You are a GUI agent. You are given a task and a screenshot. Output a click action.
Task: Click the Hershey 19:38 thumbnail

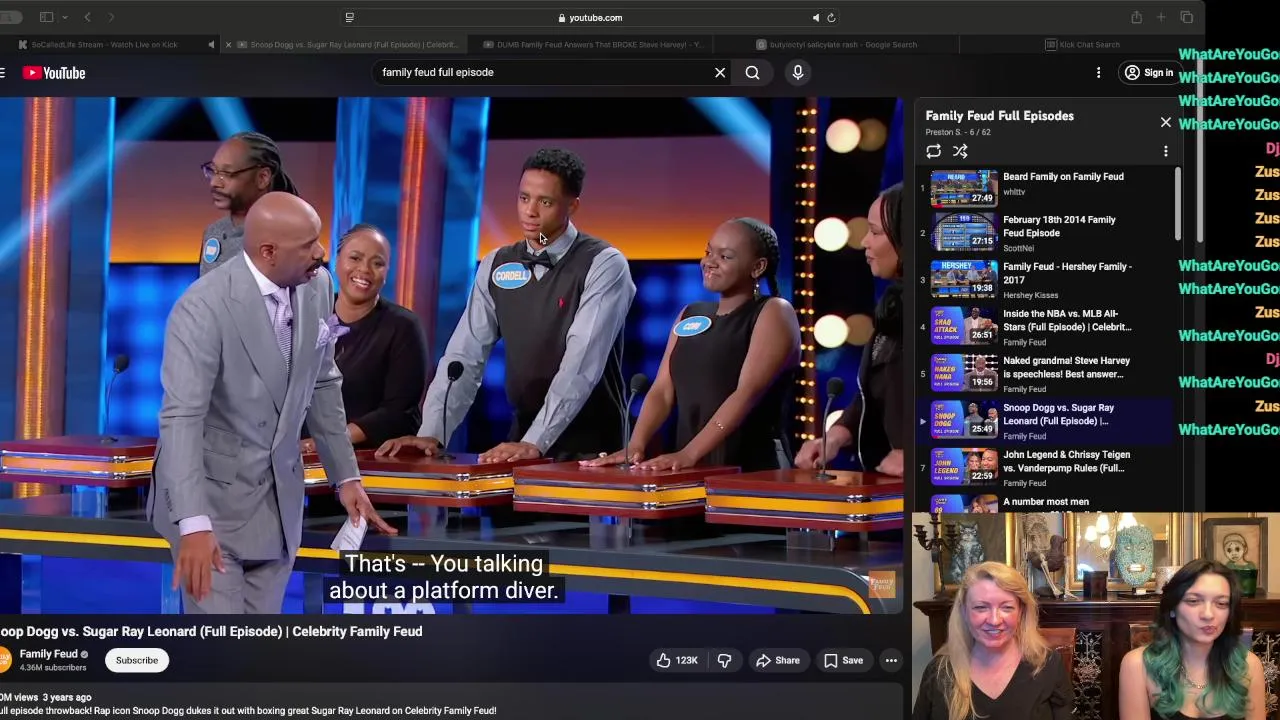pos(964,281)
